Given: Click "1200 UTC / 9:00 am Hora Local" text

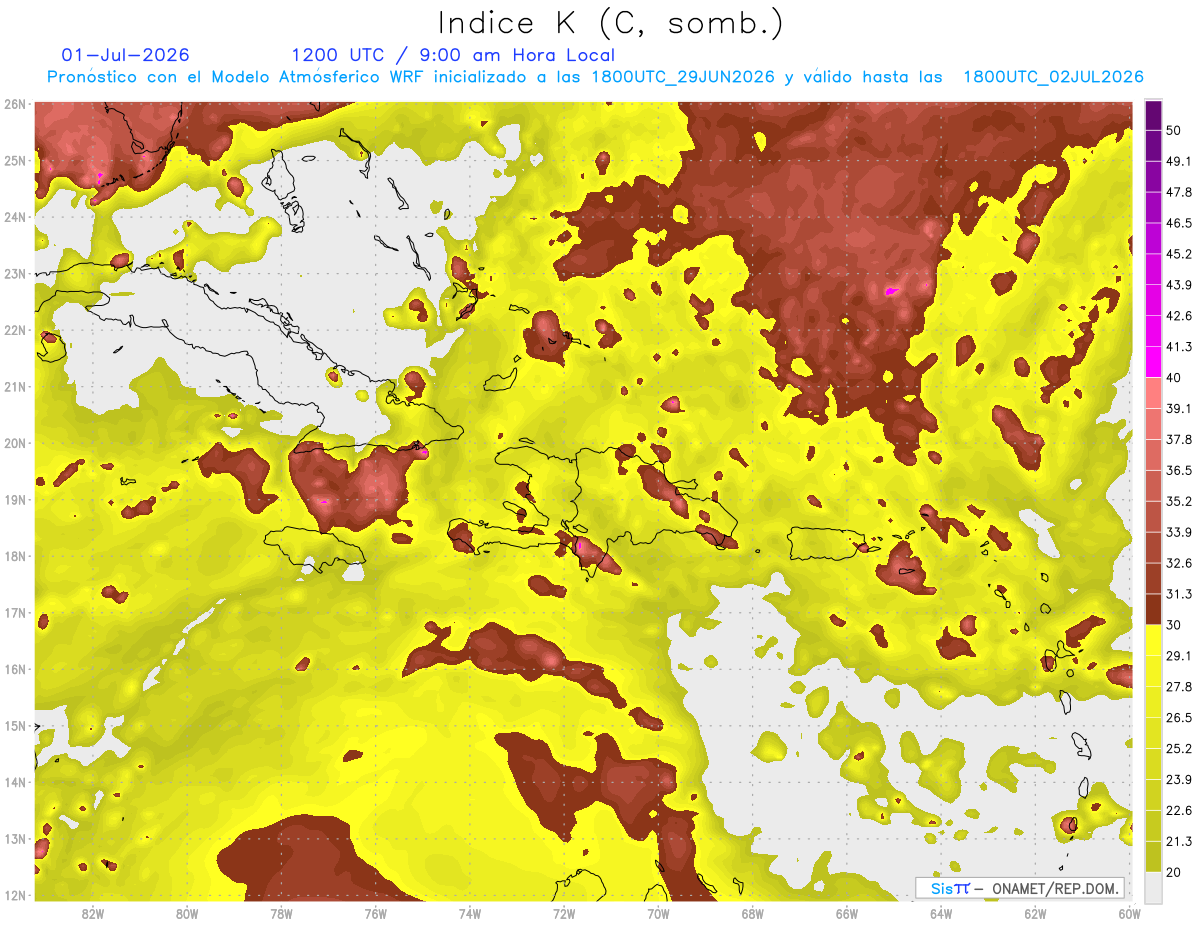Looking at the screenshot, I should point(453,55).
